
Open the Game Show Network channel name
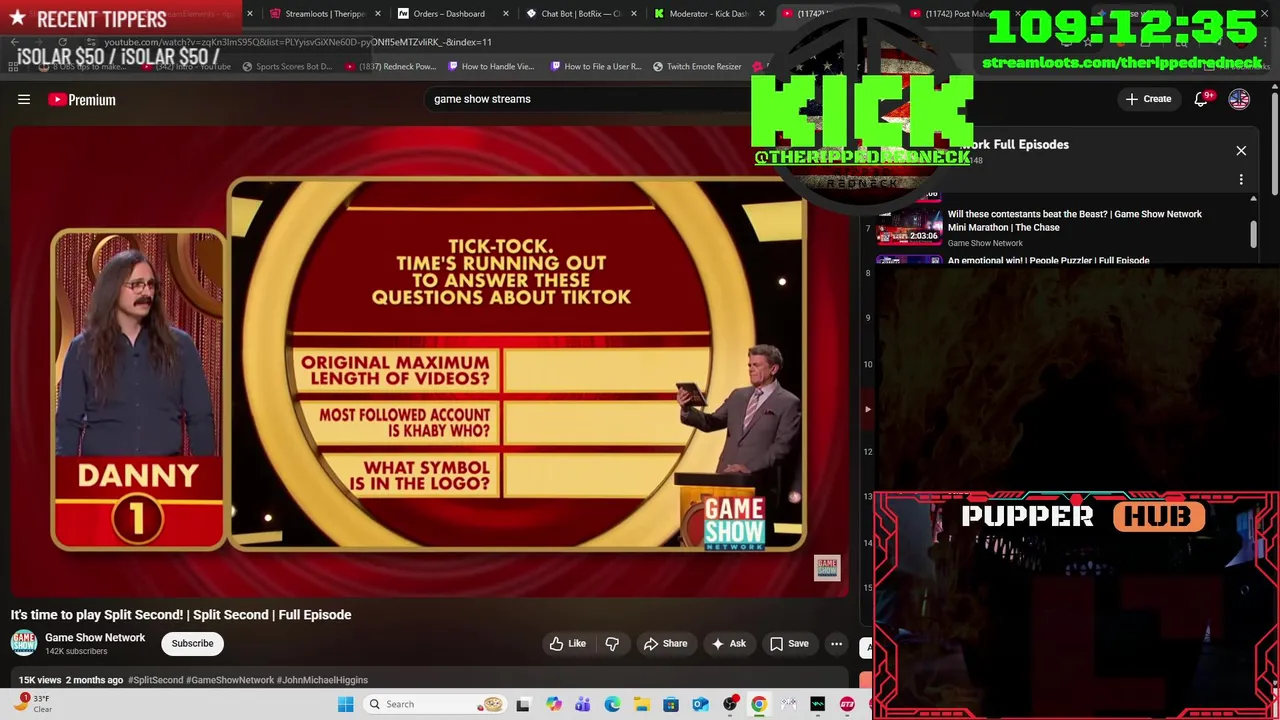[x=95, y=637]
